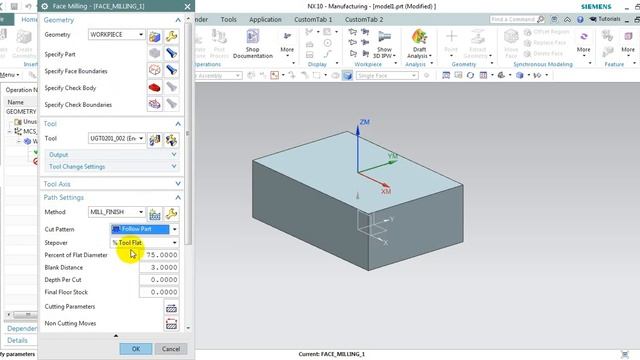Viewport: 640px width, 360px height.
Task: Click the Final Floor Stock field
Action: pos(159,292)
